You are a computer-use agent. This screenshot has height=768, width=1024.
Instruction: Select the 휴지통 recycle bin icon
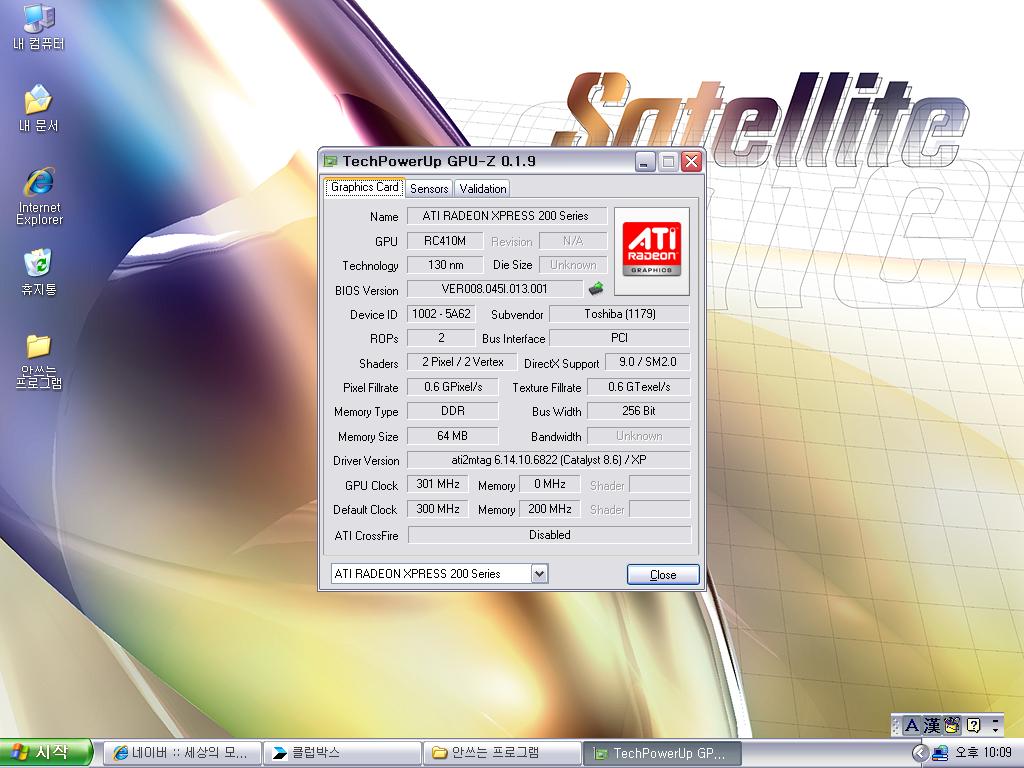[39, 272]
